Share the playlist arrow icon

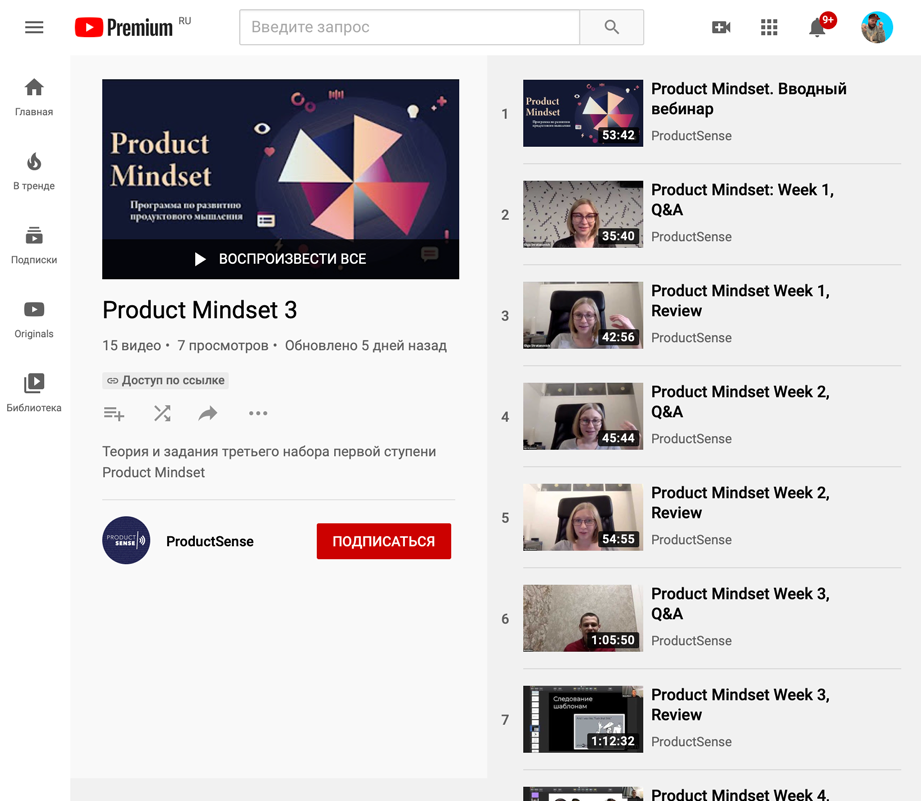point(208,413)
